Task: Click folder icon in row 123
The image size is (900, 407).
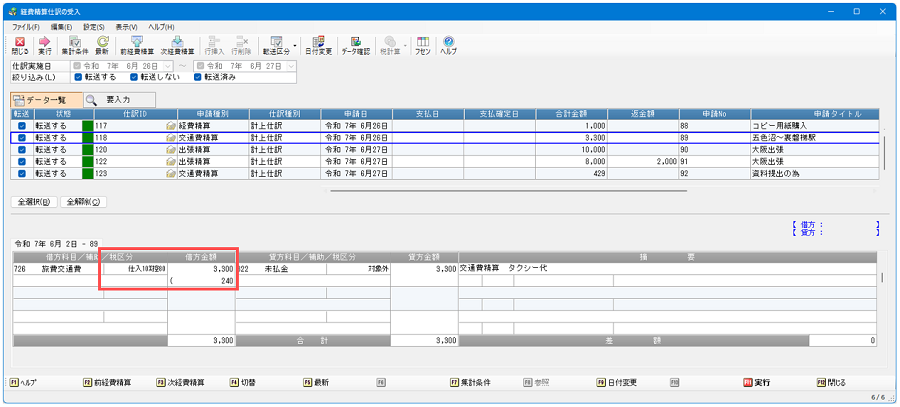Action: (170, 174)
